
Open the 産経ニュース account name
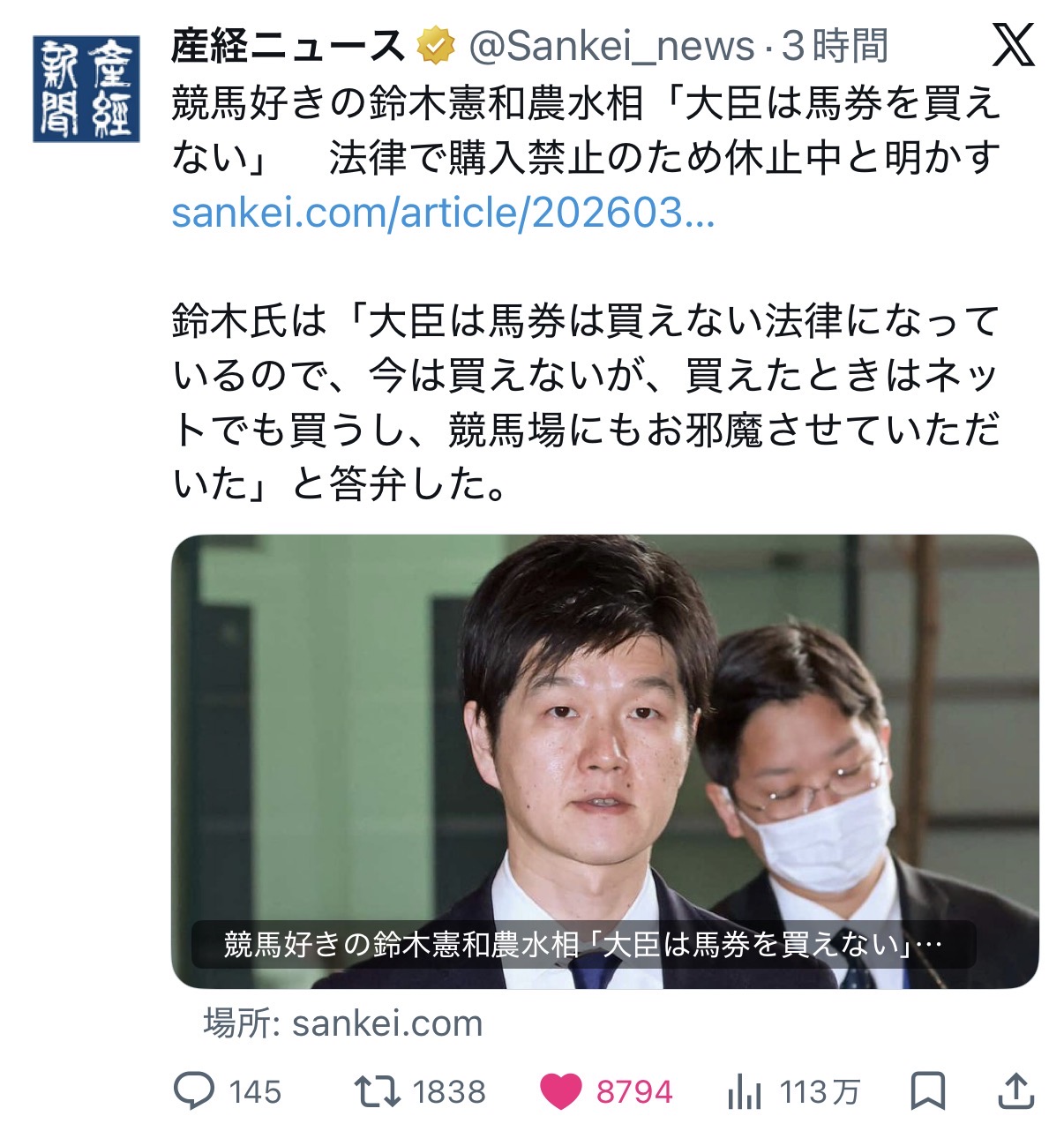(288, 46)
